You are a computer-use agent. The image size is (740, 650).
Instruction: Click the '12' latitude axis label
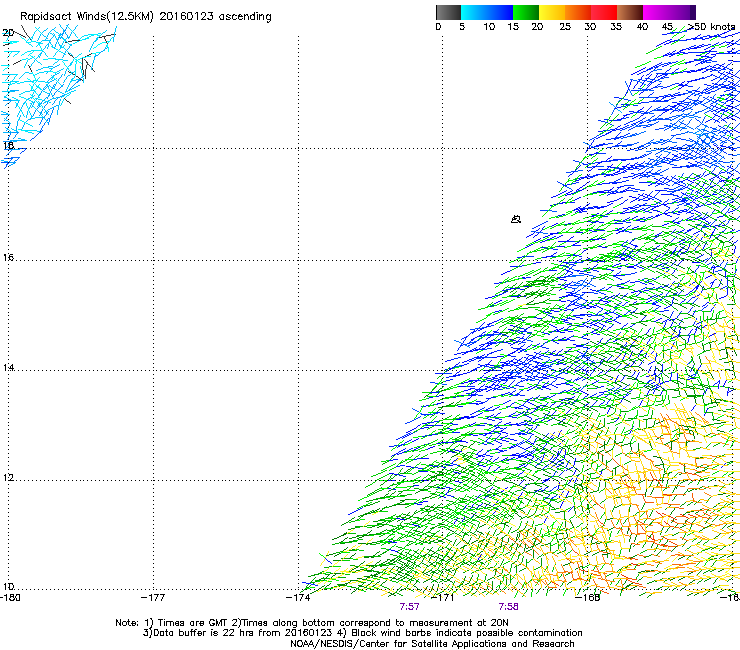click(8, 478)
